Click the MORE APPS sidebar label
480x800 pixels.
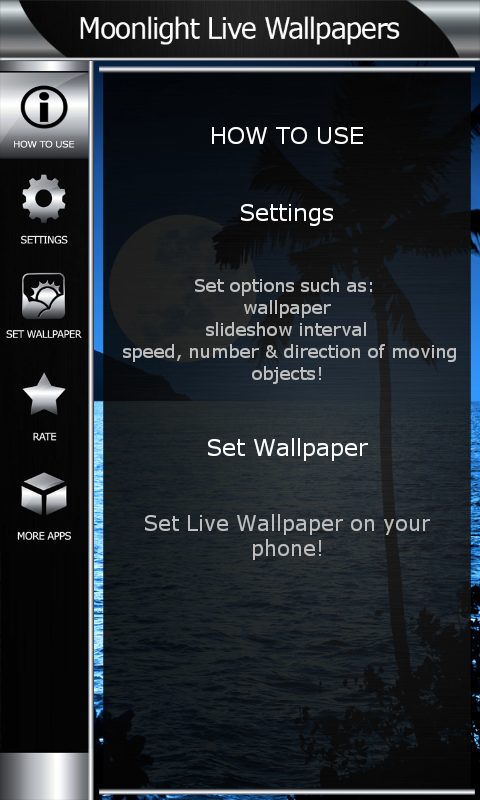point(44,536)
